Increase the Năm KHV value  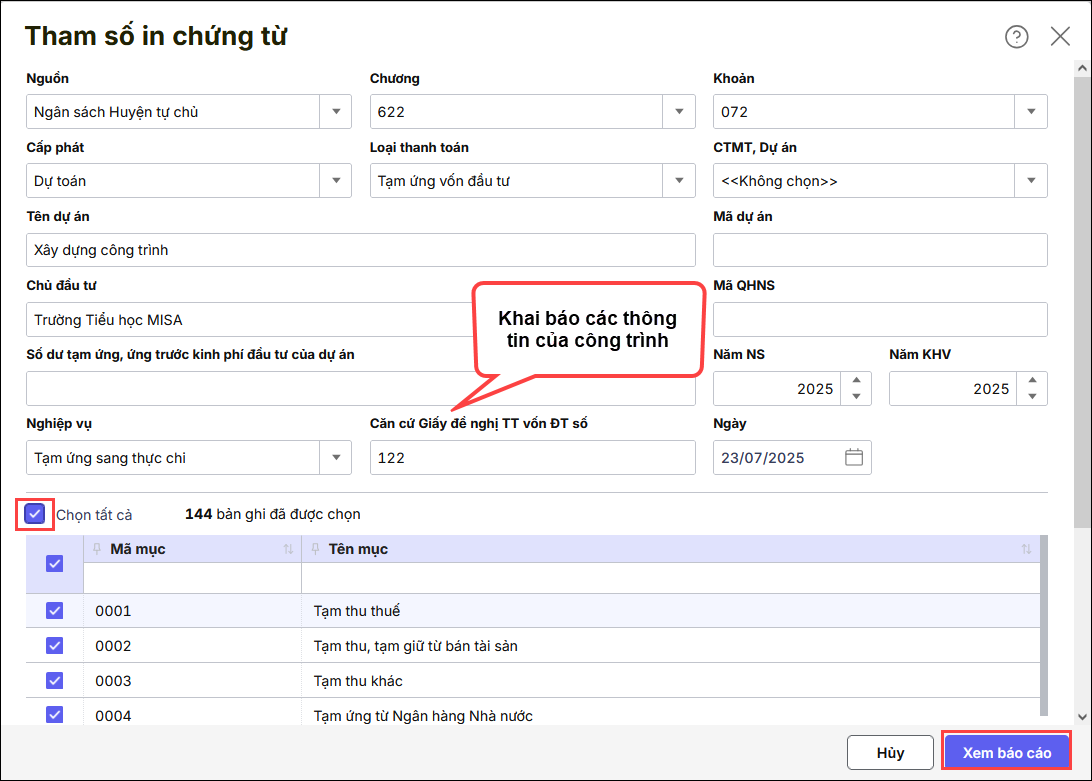click(1032, 380)
